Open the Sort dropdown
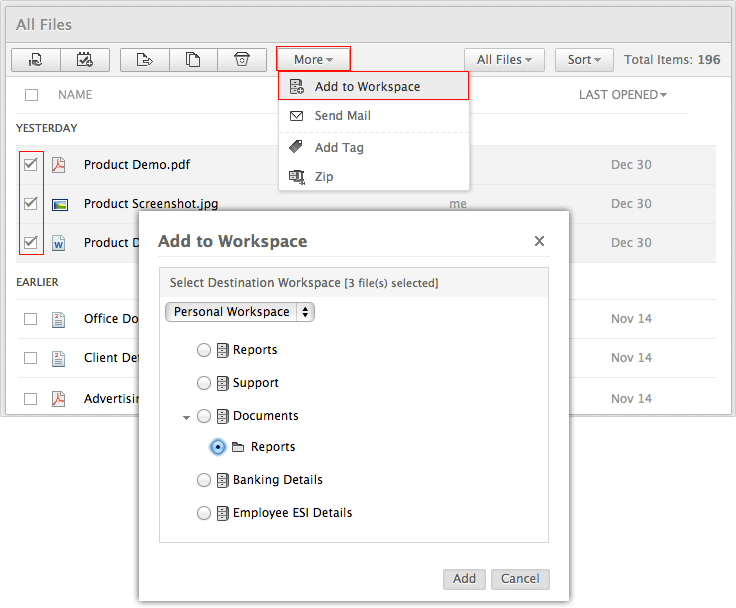The width and height of the screenshot is (736, 608). pos(584,60)
